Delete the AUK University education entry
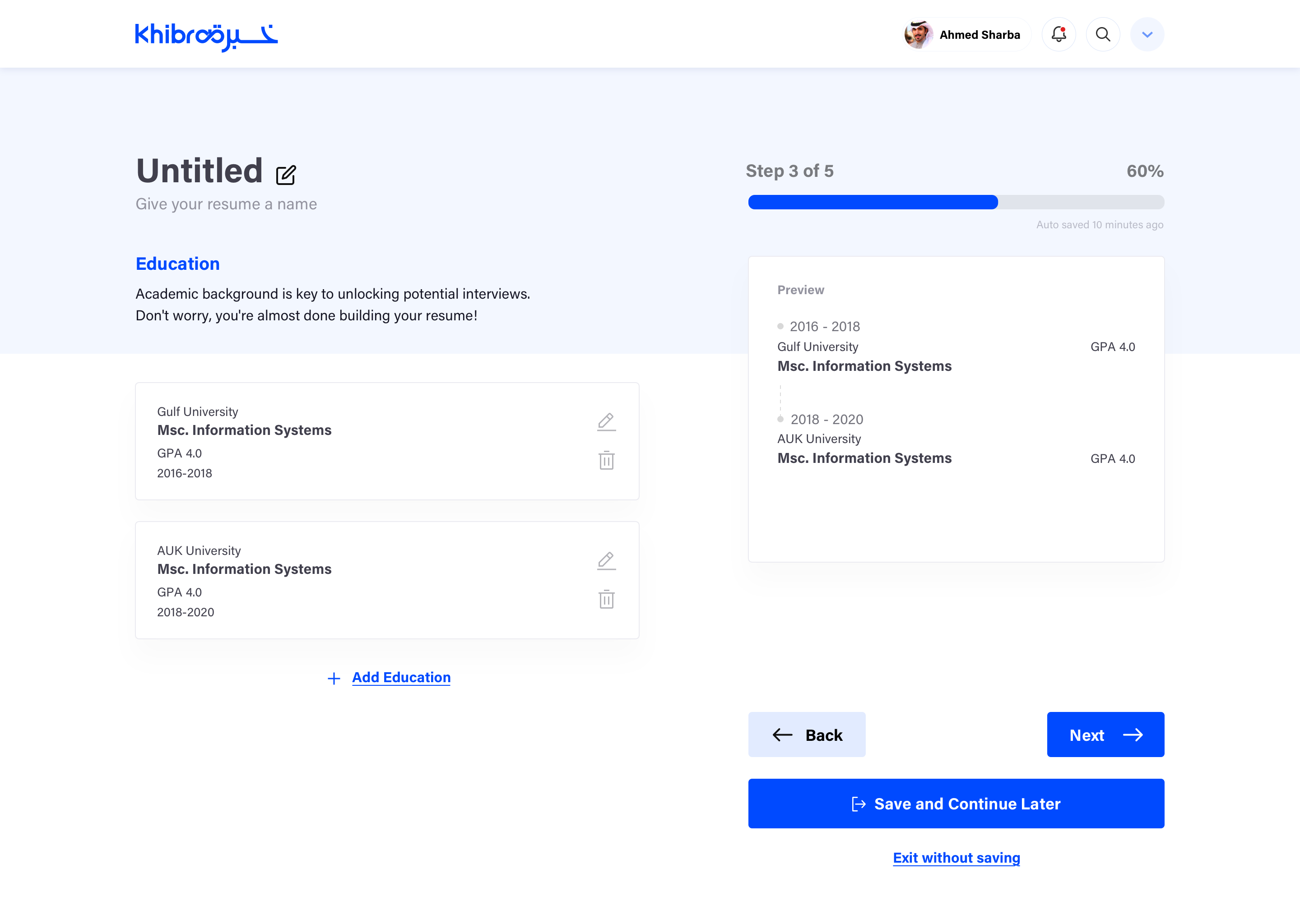1300x924 pixels. pyautogui.click(x=606, y=599)
